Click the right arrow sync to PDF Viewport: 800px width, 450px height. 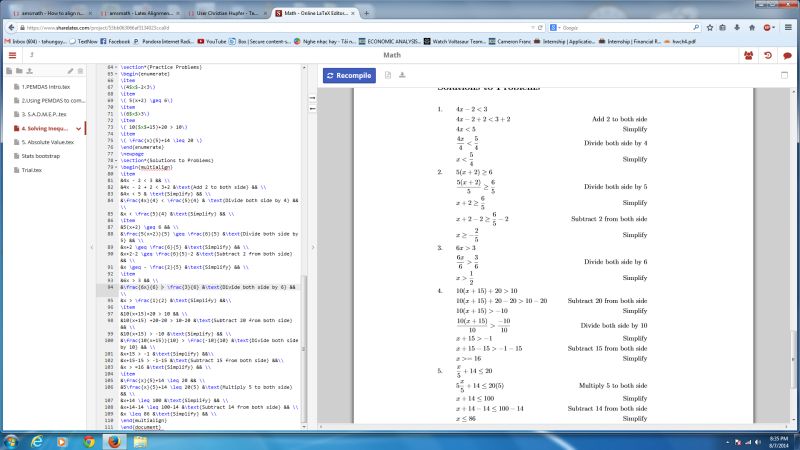312,97
